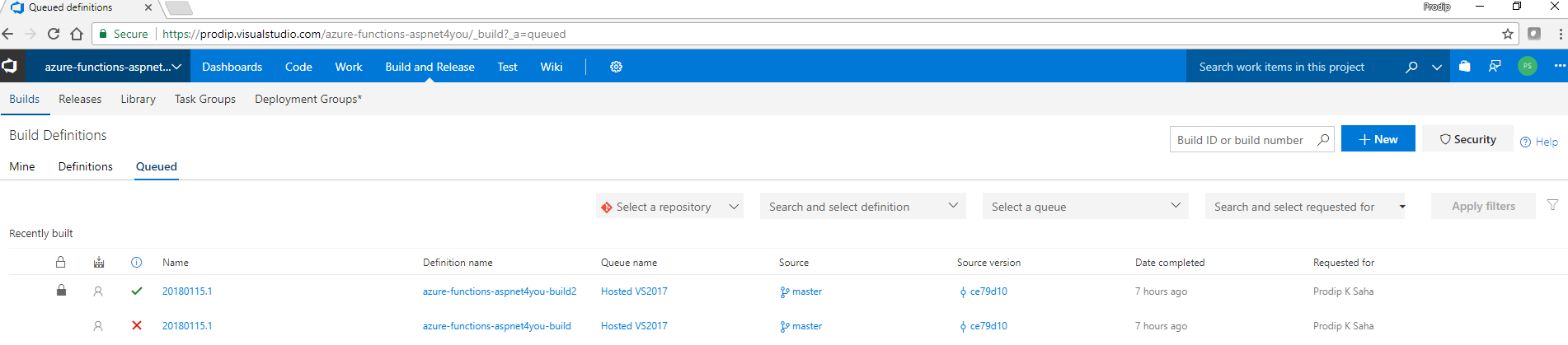Click the browser address bar URL
Screen dimensions: 1568x345
pyautogui.click(x=364, y=34)
